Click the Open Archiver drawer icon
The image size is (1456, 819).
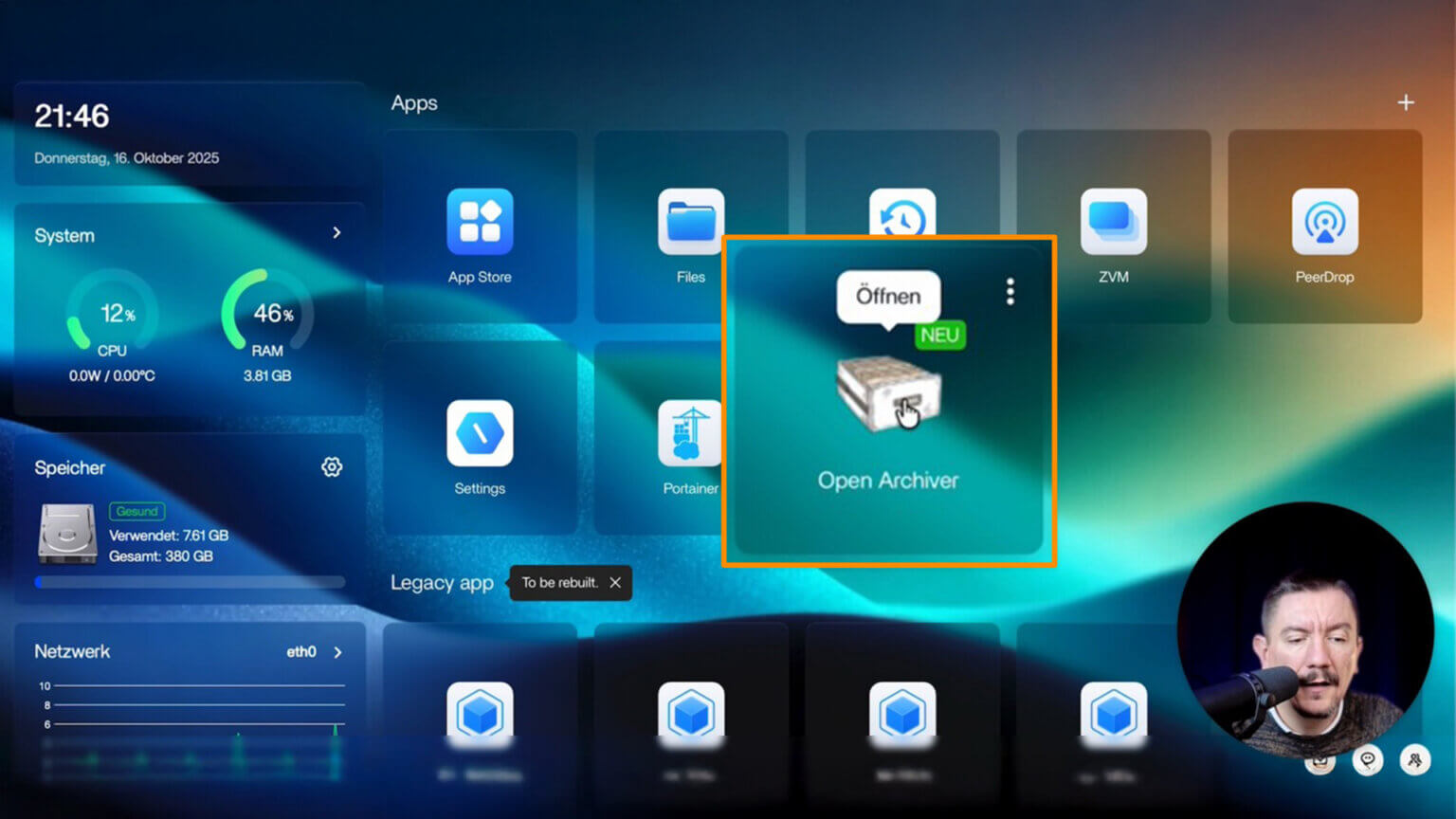888,393
